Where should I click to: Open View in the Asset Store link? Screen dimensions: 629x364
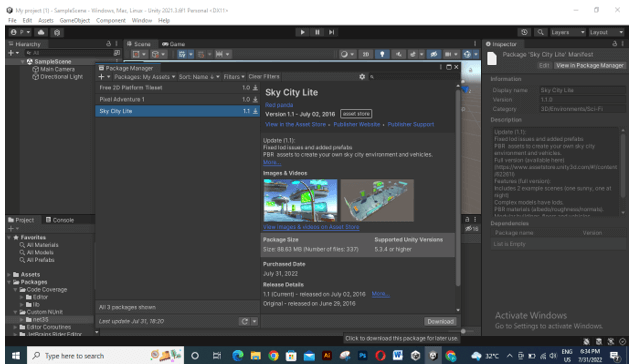pos(295,124)
